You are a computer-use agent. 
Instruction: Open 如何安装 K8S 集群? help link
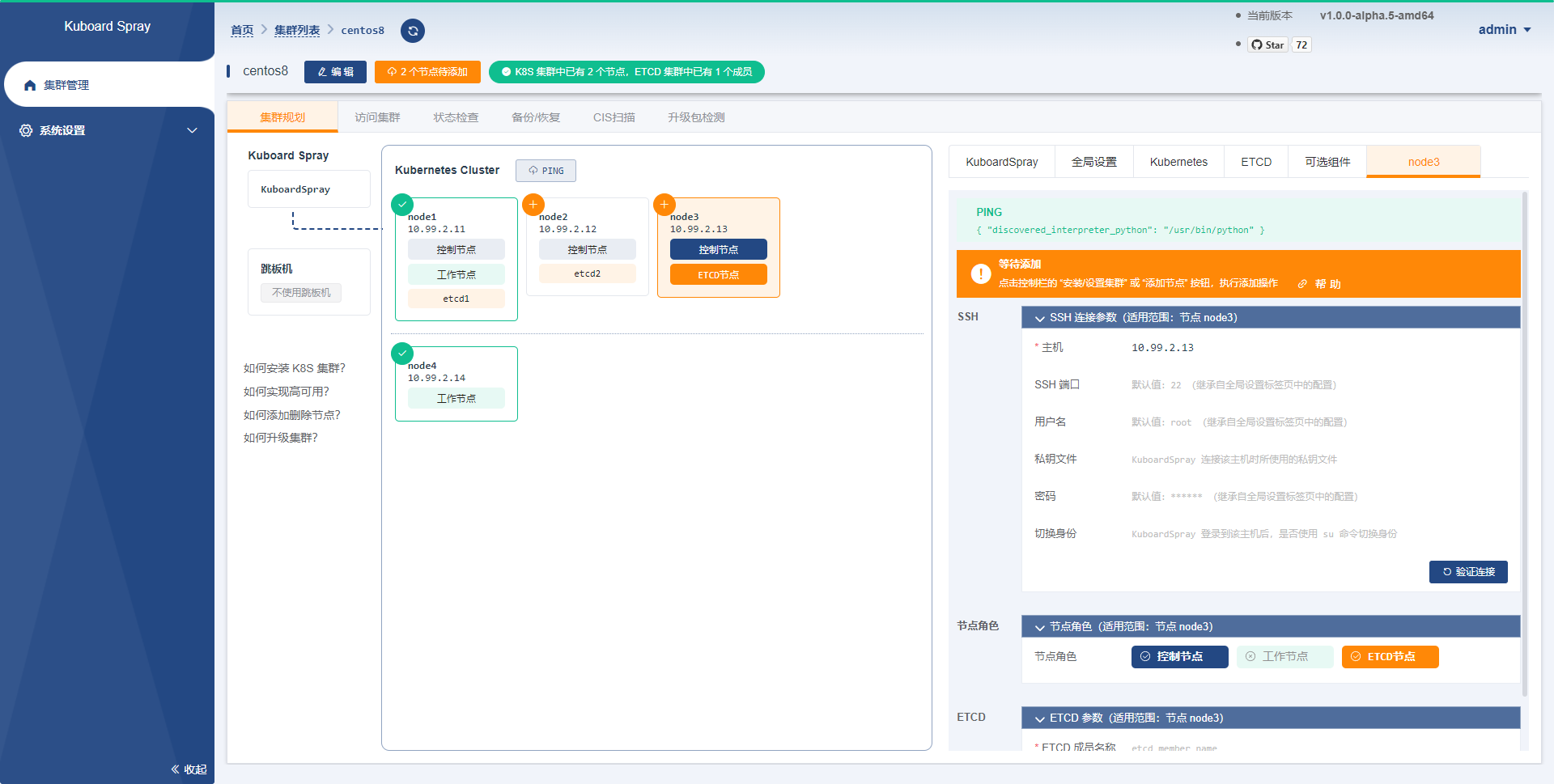295,368
